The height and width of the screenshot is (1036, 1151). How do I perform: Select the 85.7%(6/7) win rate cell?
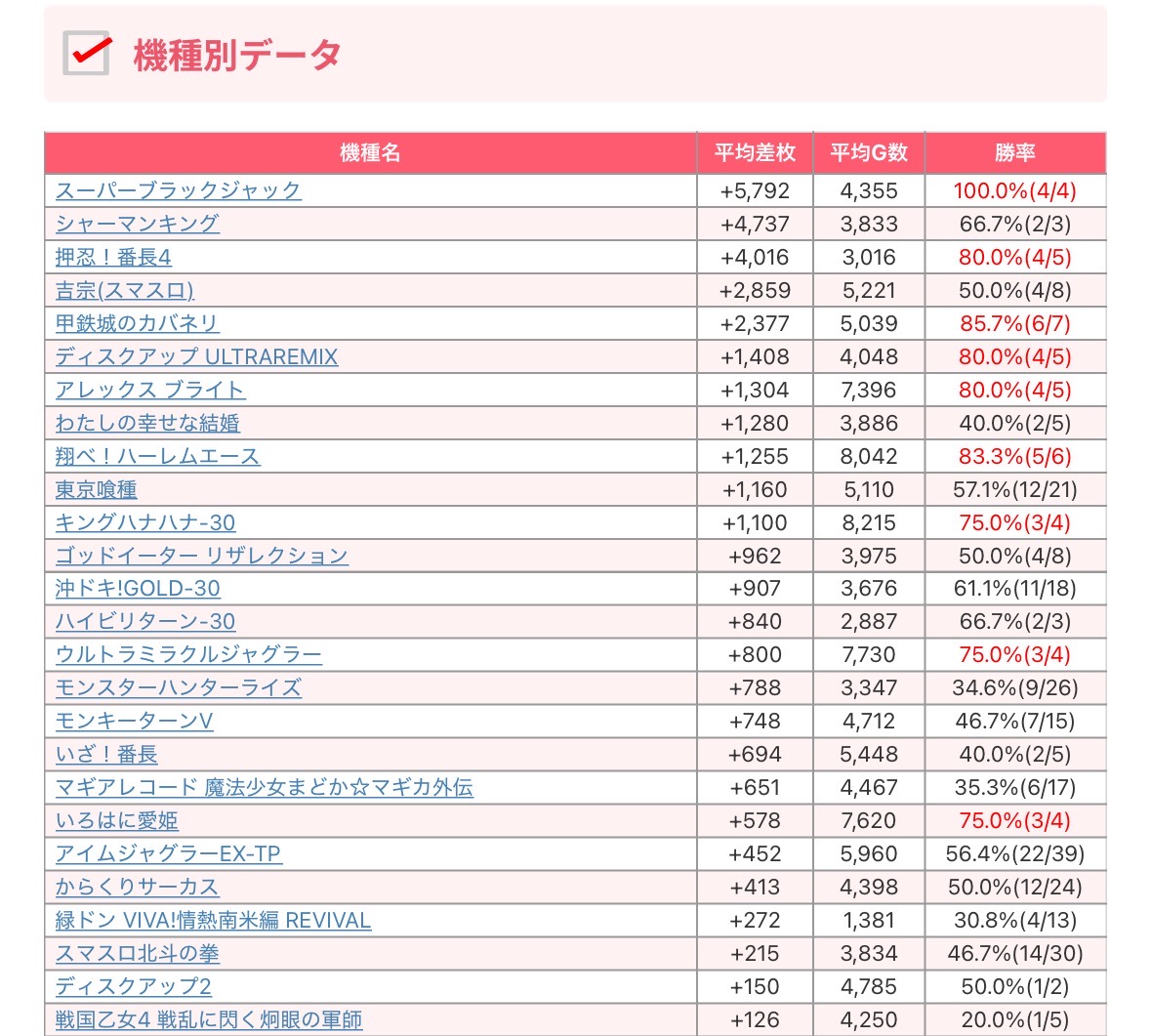pyautogui.click(x=1015, y=324)
